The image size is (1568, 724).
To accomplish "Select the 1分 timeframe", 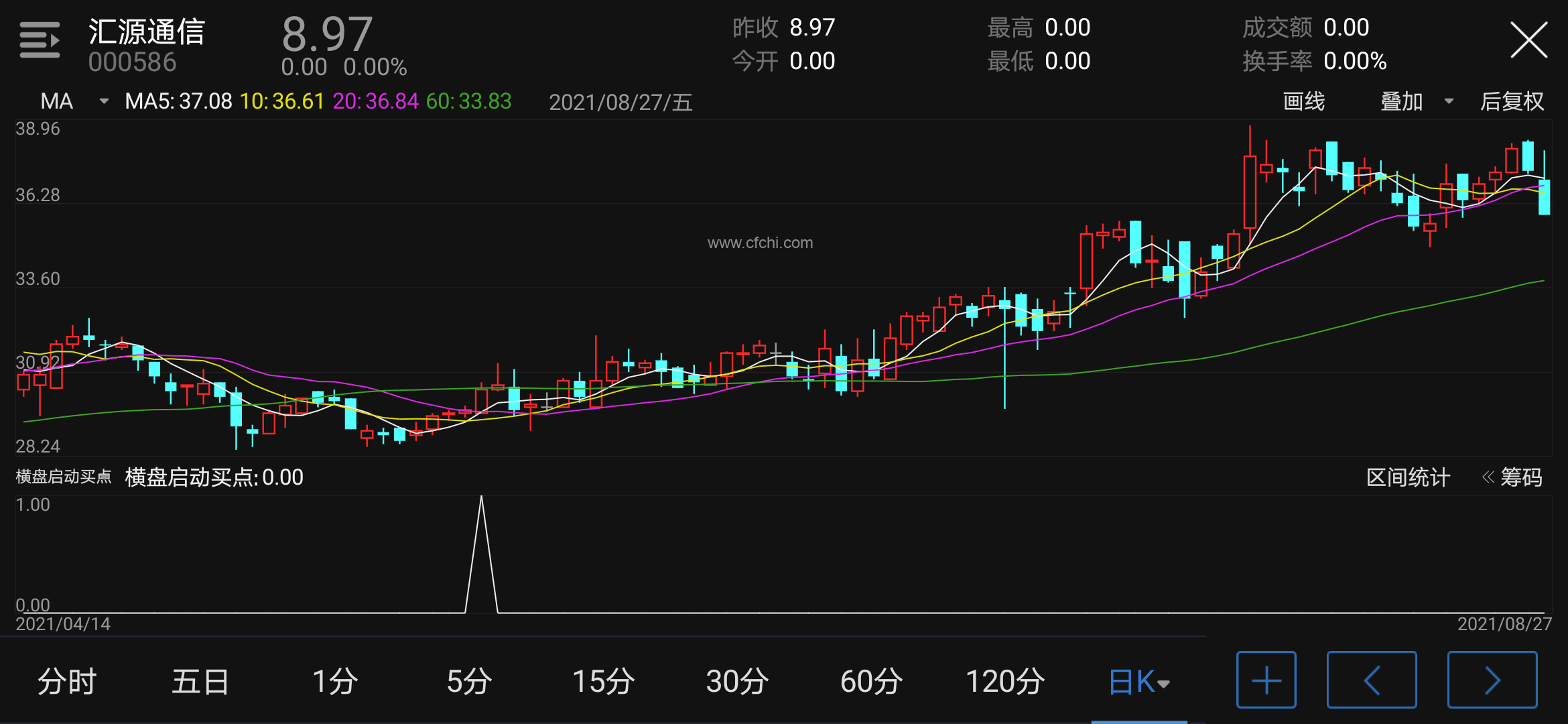I will coord(335,682).
